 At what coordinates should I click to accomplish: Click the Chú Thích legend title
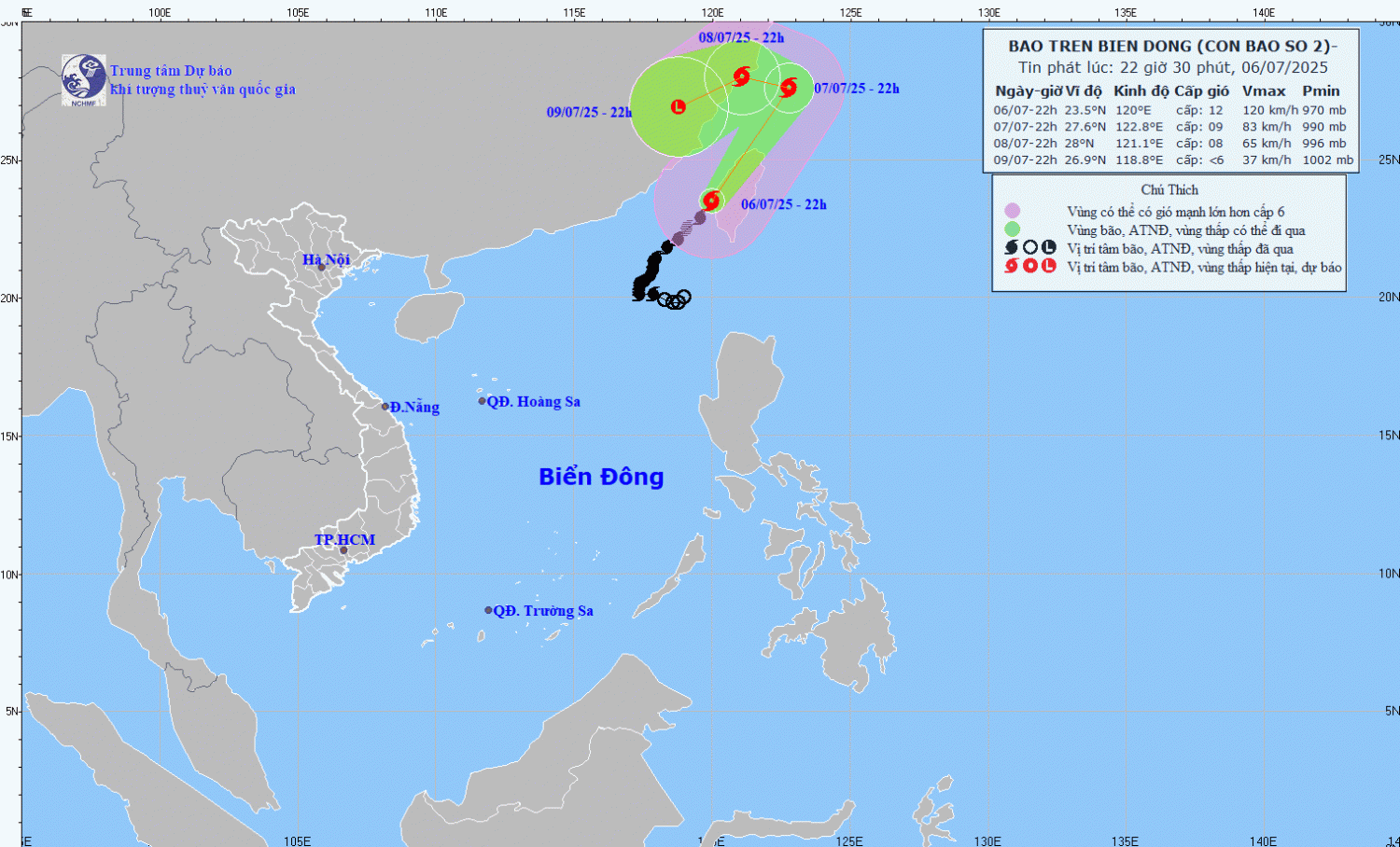click(x=1169, y=189)
